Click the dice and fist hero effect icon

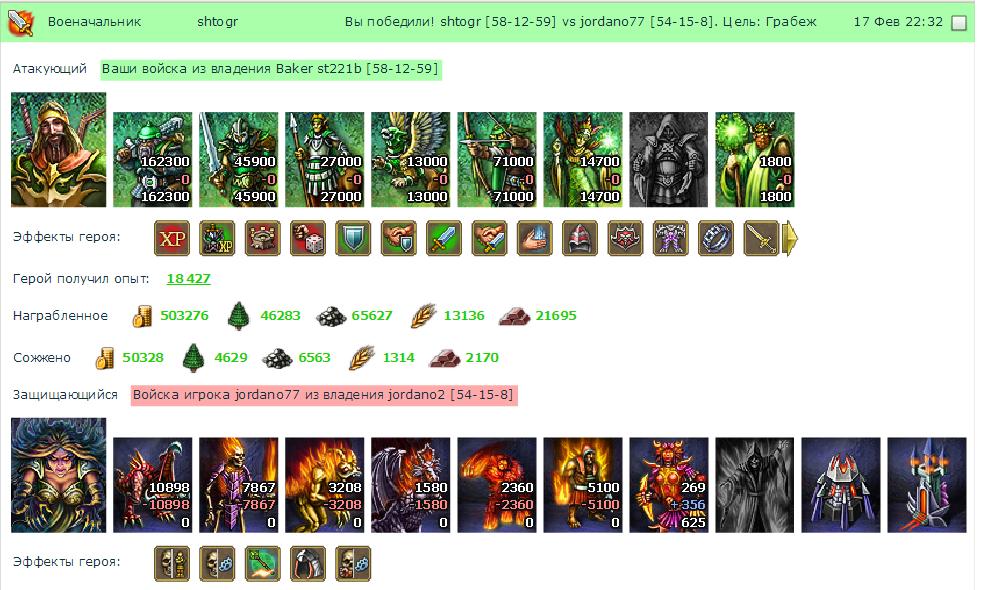pos(308,238)
